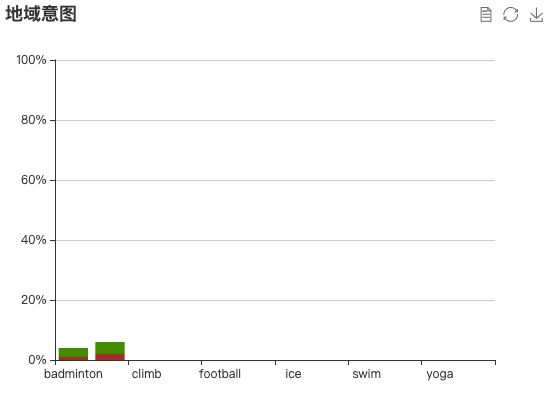Click the restore refresh icon
The height and width of the screenshot is (420, 550).
coord(510,15)
